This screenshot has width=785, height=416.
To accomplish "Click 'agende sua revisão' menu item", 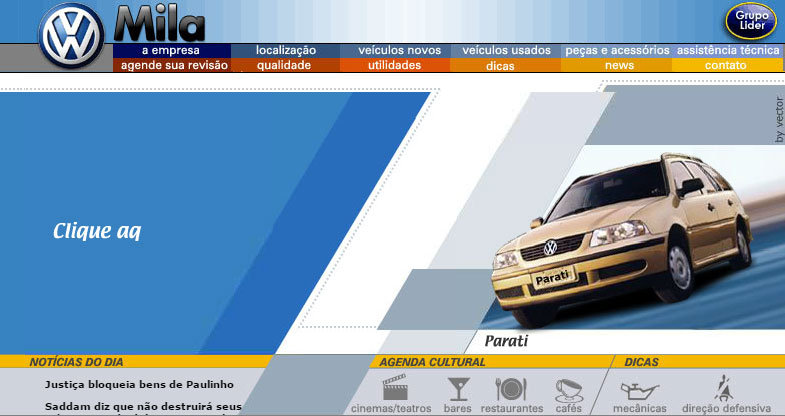I will point(174,66).
